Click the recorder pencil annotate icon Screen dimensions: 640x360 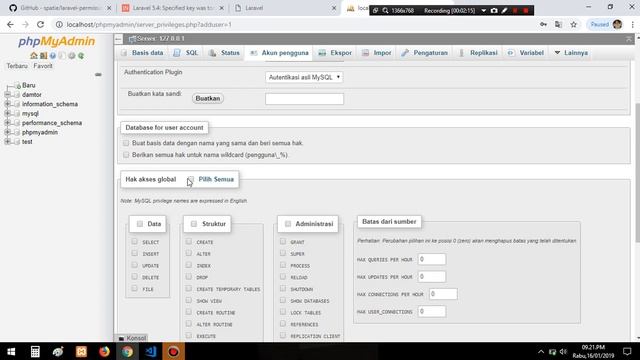pos(504,10)
